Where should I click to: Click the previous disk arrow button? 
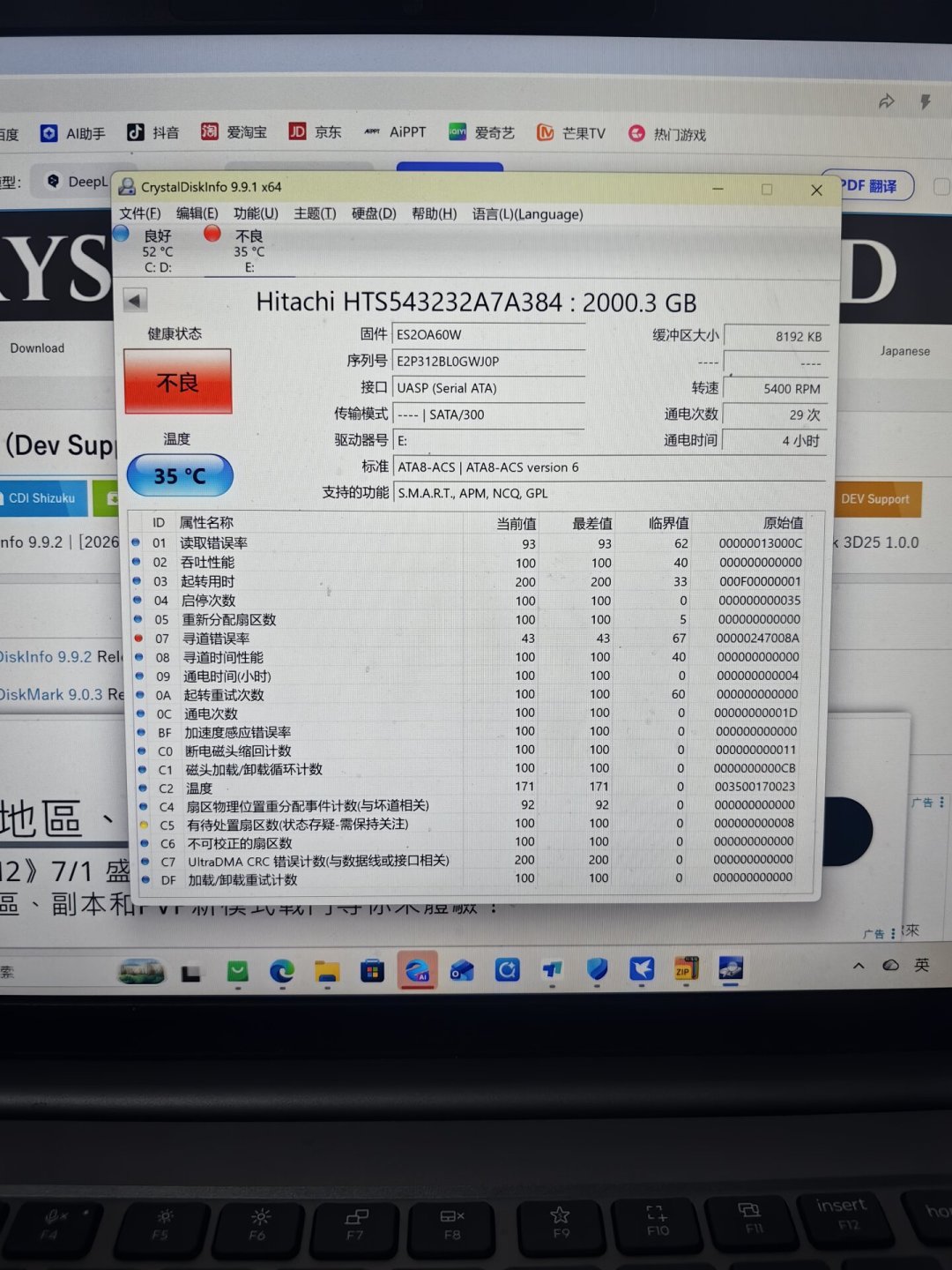pyautogui.click(x=135, y=301)
